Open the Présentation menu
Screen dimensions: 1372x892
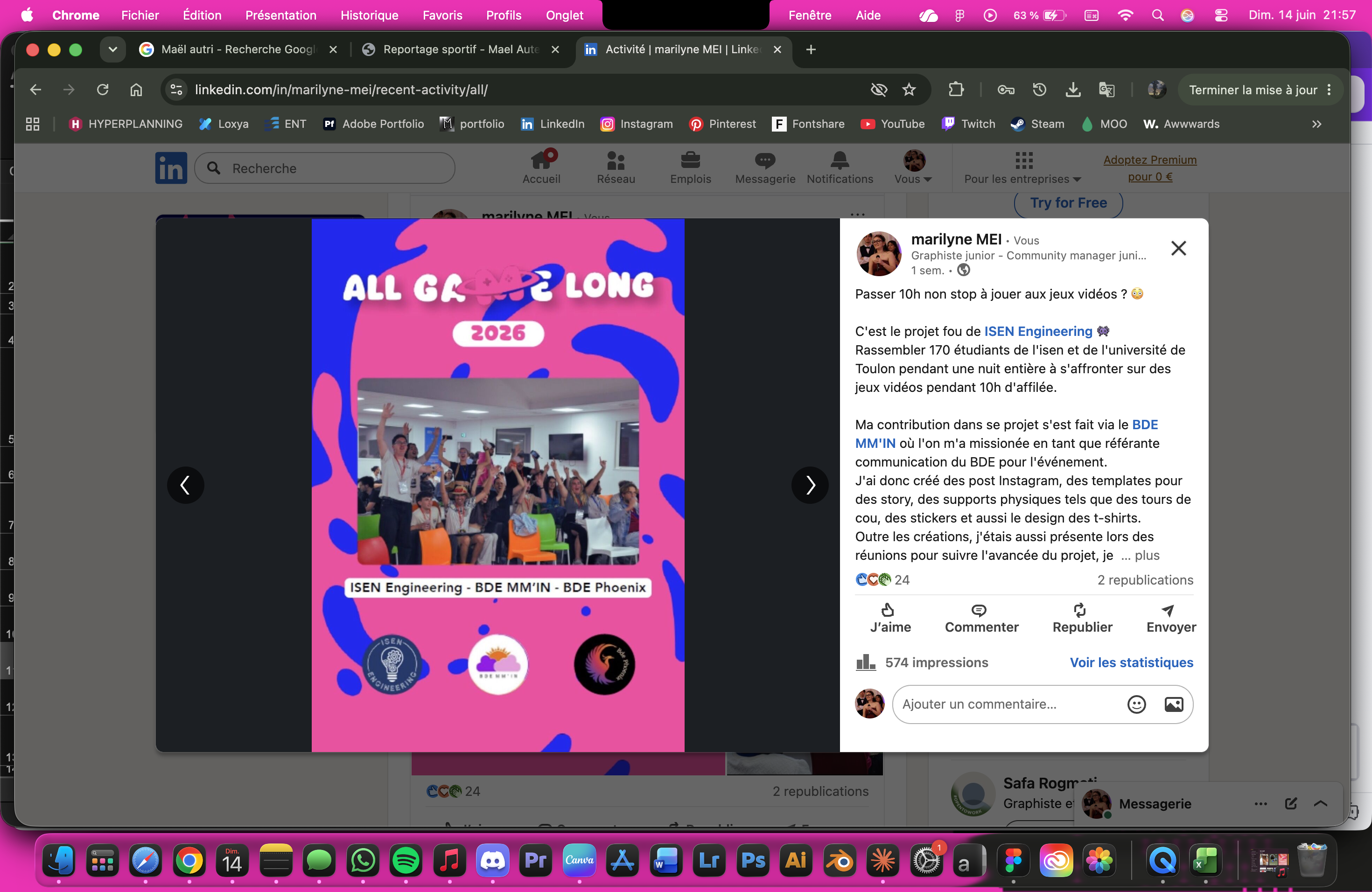tap(281, 15)
